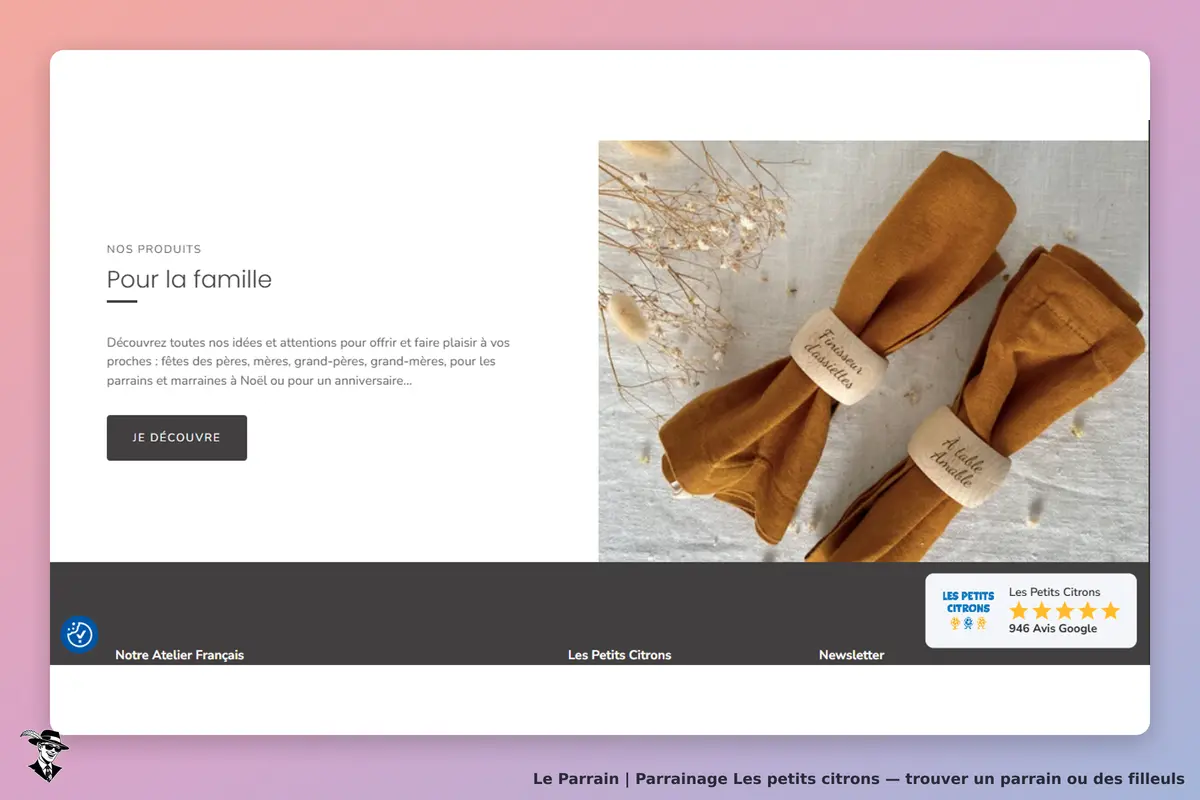Click the napkin rings product photo
The image size is (1200, 800).
873,351
